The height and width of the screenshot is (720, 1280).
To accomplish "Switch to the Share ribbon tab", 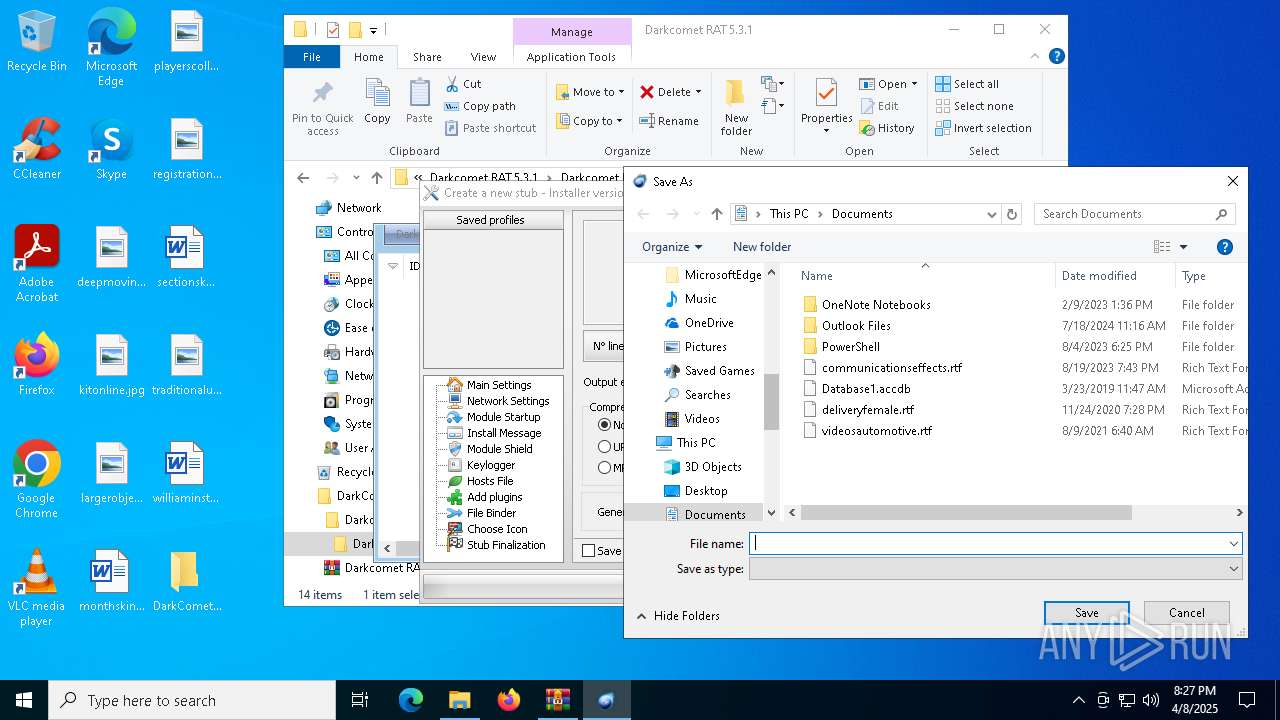I will point(427,57).
